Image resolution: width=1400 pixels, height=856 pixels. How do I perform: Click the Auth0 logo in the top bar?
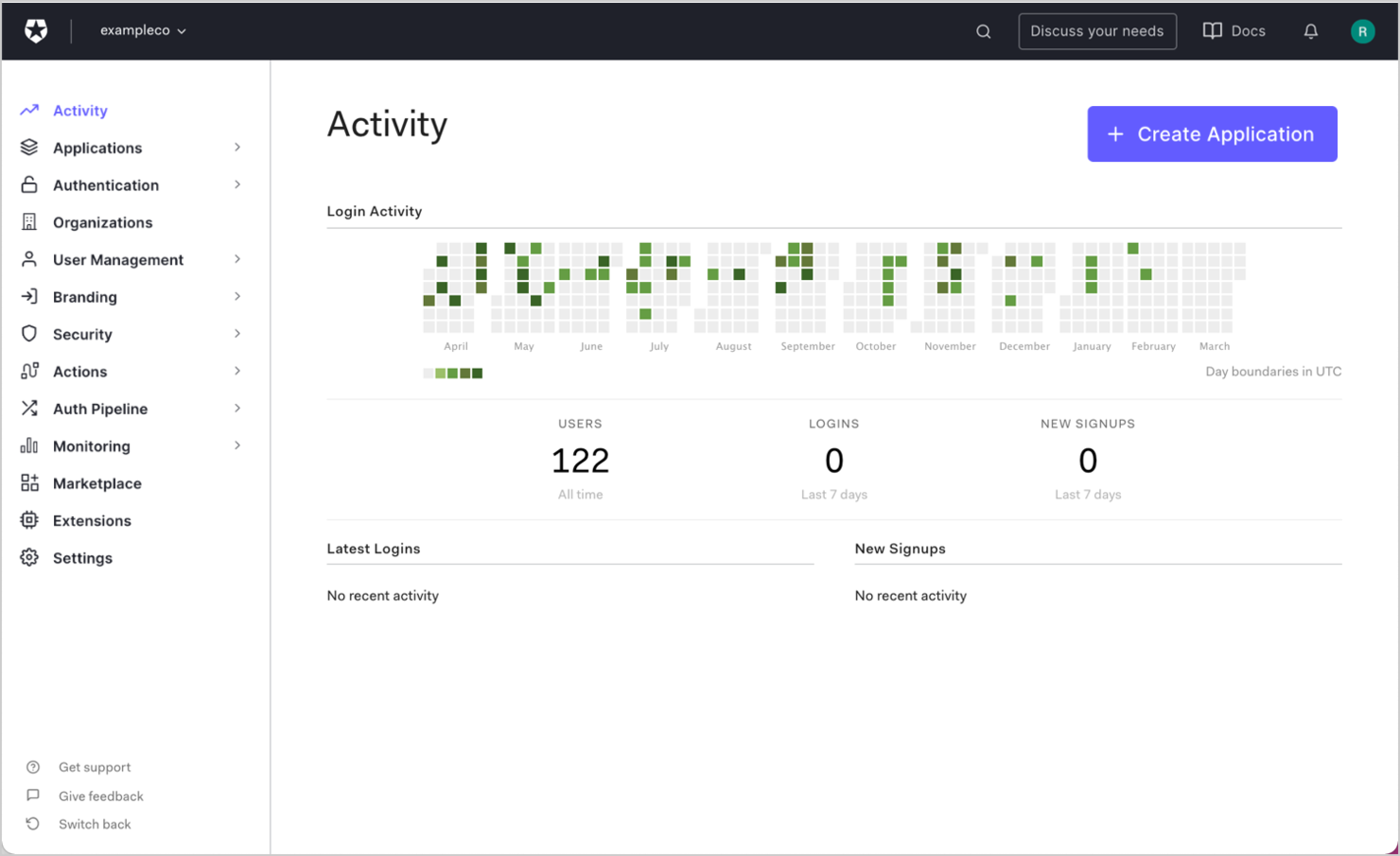(35, 29)
